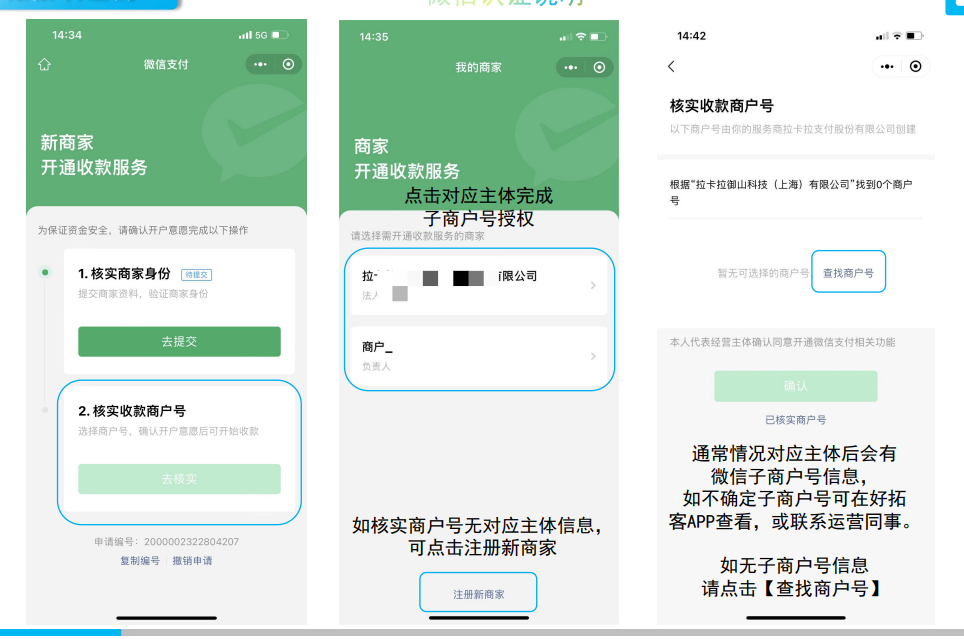Click the 撤销申请 link
Viewport: 964px width, 639px height.
coord(192,561)
